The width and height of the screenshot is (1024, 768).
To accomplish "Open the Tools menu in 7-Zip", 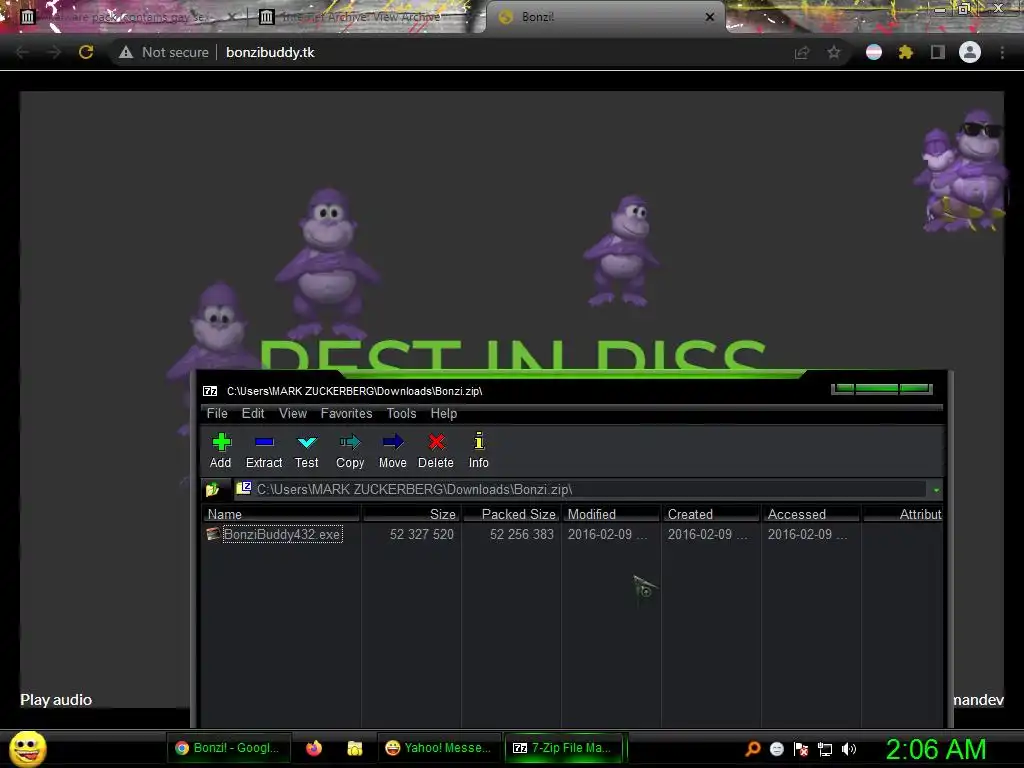I will pos(401,413).
